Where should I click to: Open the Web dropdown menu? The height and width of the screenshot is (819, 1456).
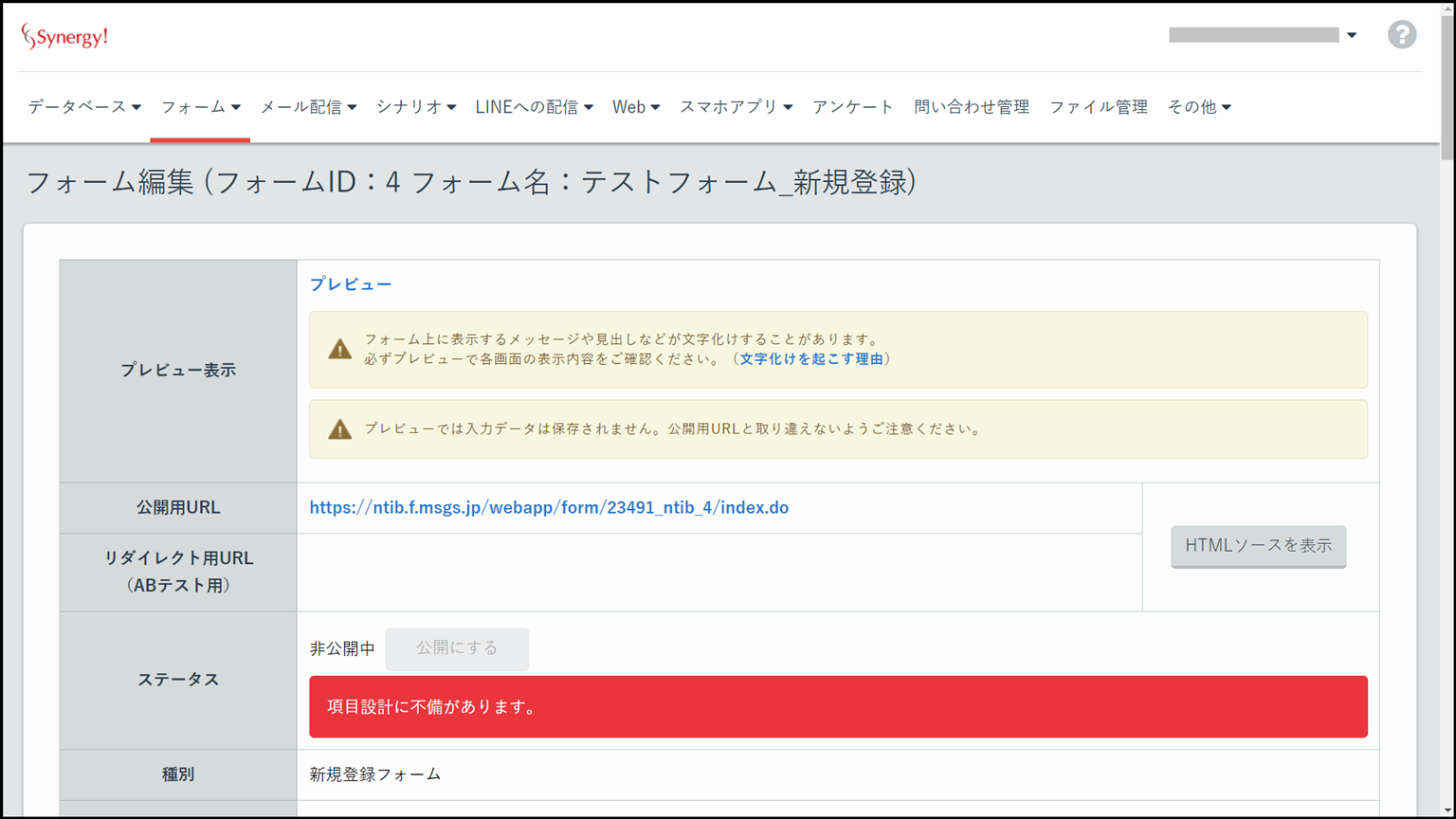[x=635, y=107]
